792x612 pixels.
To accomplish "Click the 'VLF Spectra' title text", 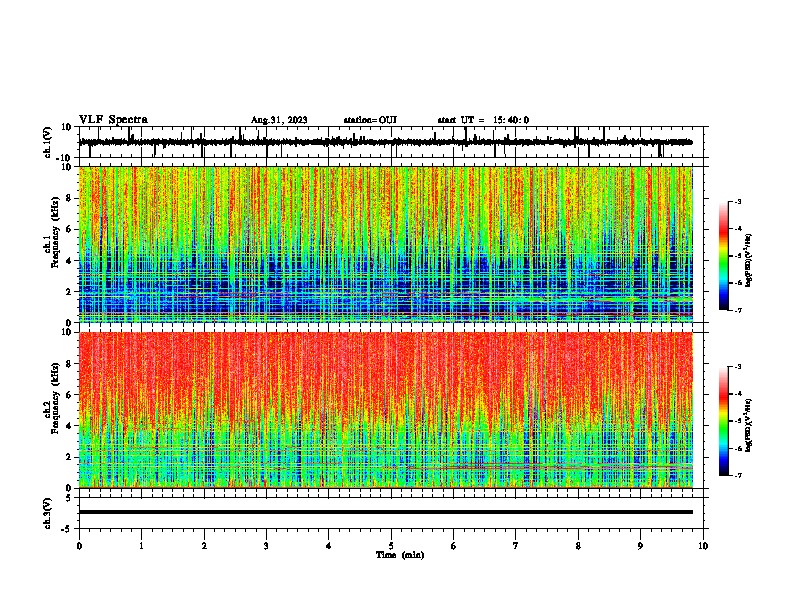I will click(x=113, y=120).
